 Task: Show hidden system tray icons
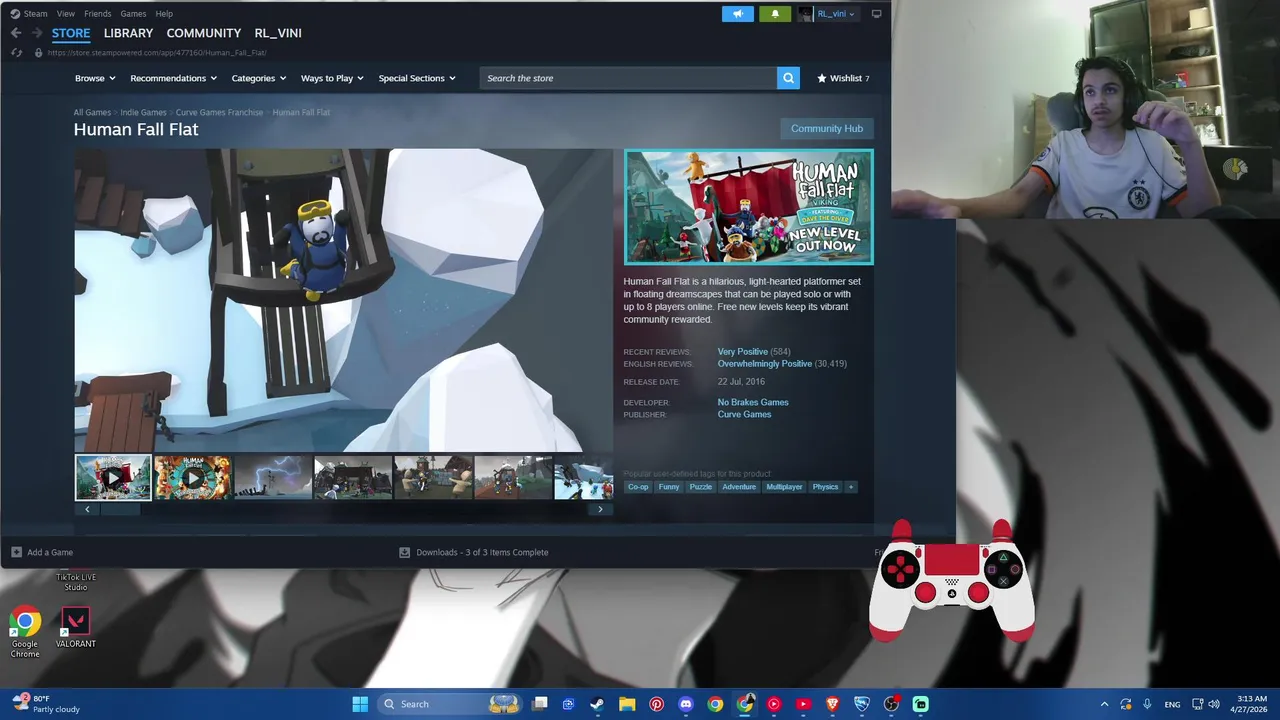(1104, 704)
